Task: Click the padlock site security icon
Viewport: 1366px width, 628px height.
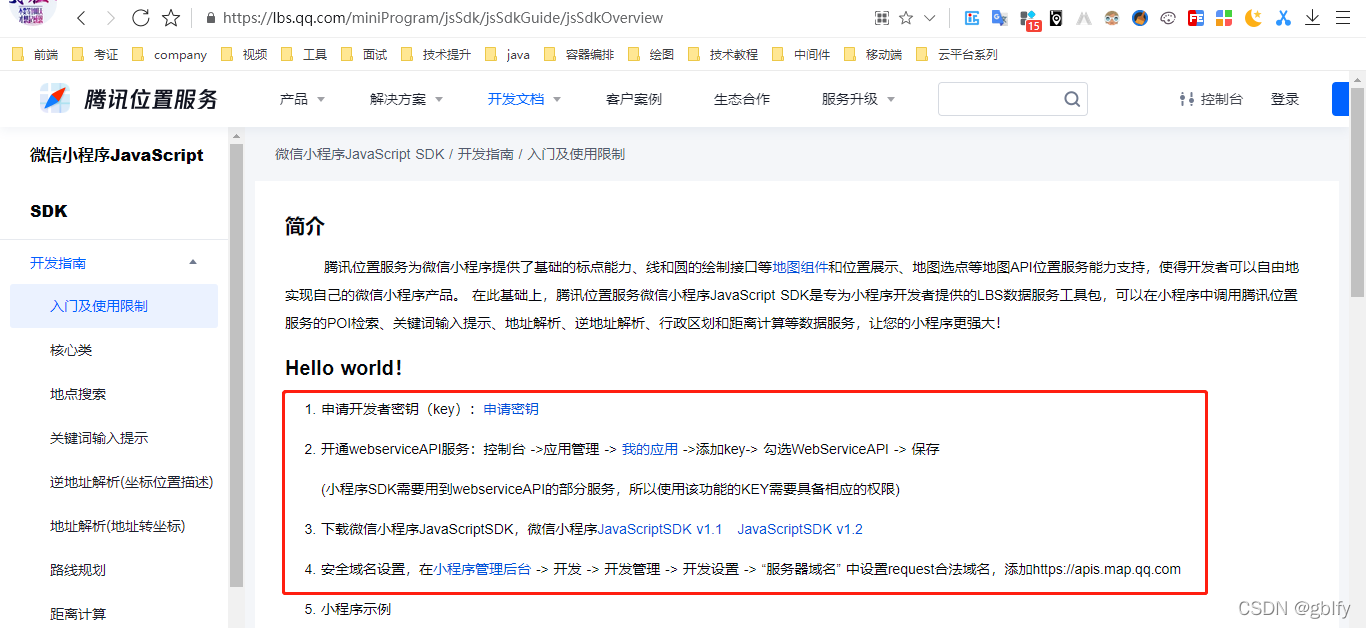Action: [x=210, y=18]
